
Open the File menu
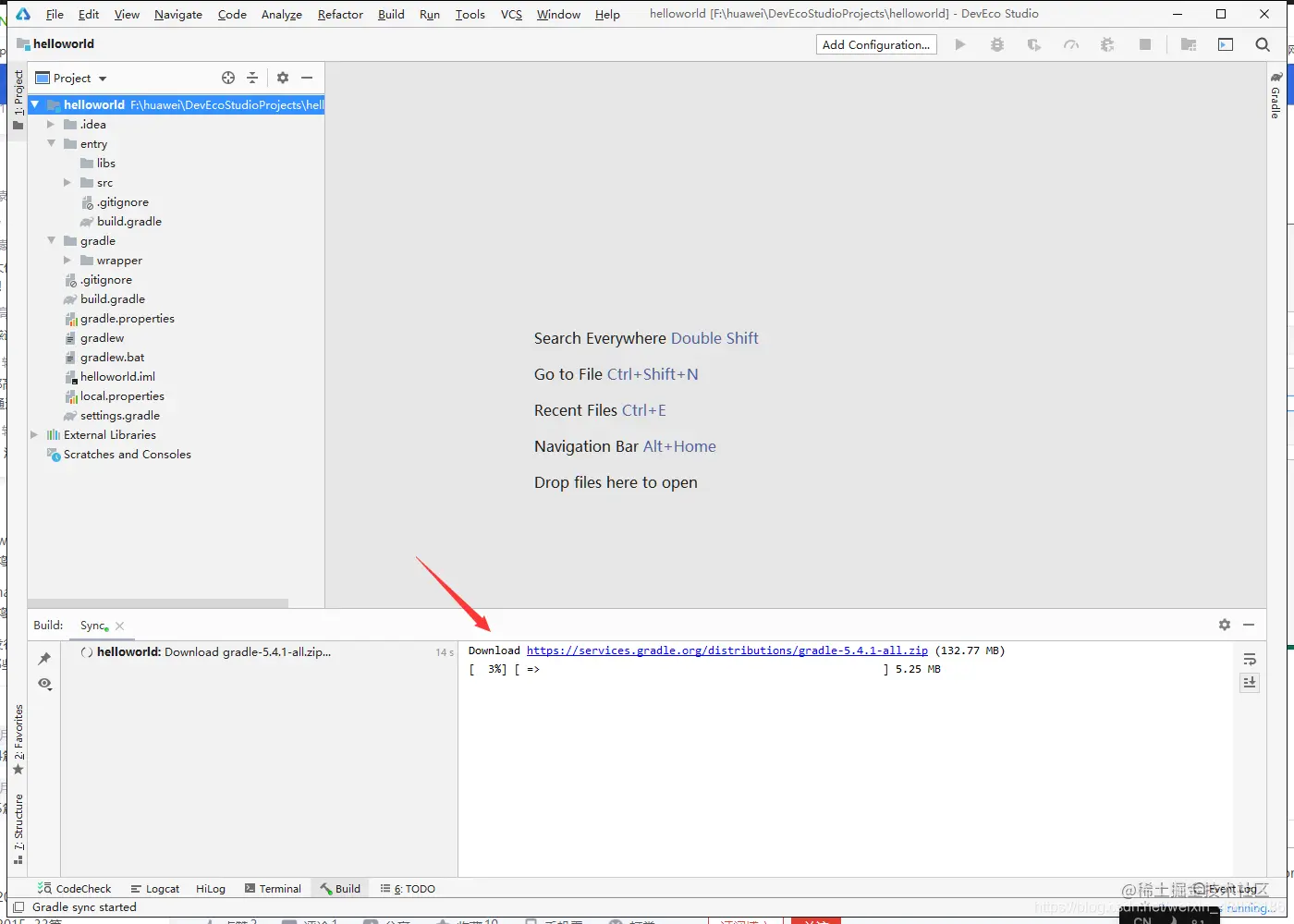click(x=55, y=14)
